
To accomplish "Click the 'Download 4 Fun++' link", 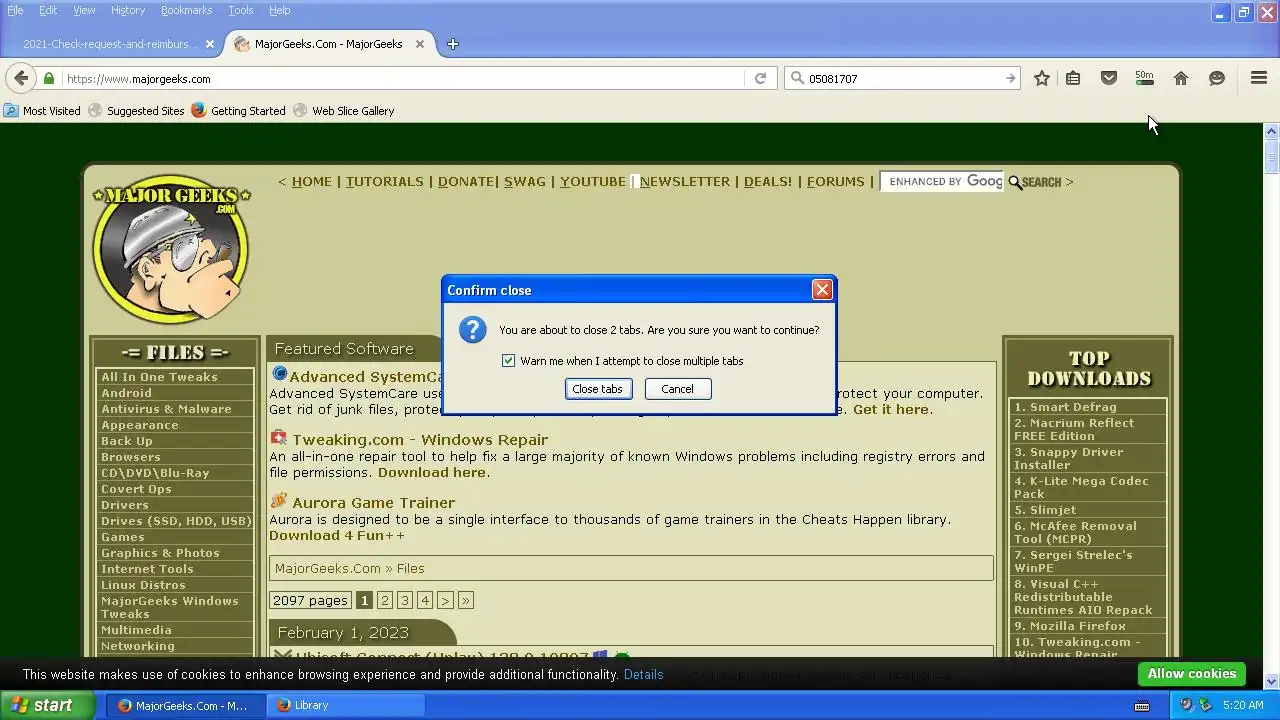I will point(337,535).
